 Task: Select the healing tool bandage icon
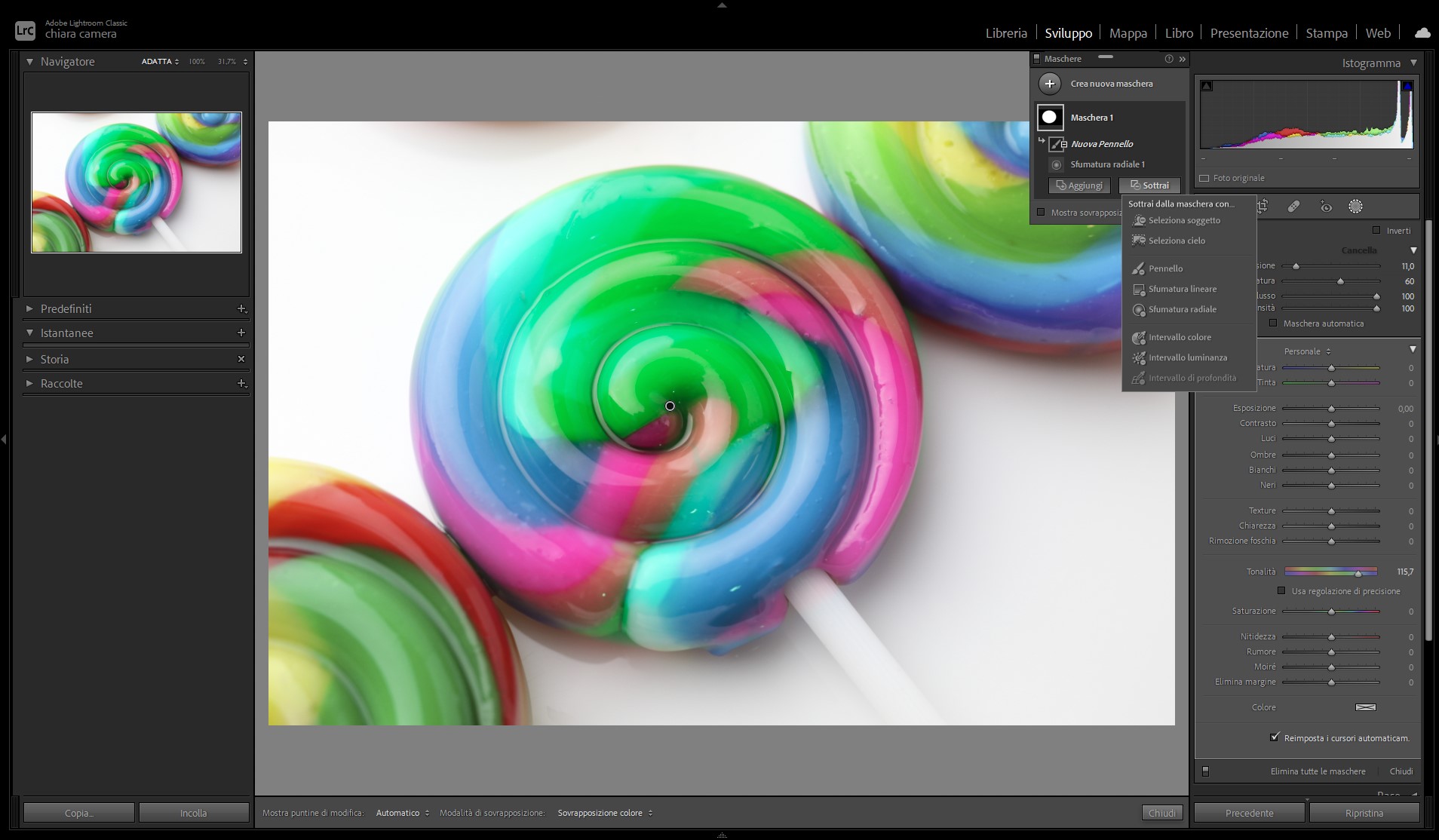pyautogui.click(x=1293, y=206)
